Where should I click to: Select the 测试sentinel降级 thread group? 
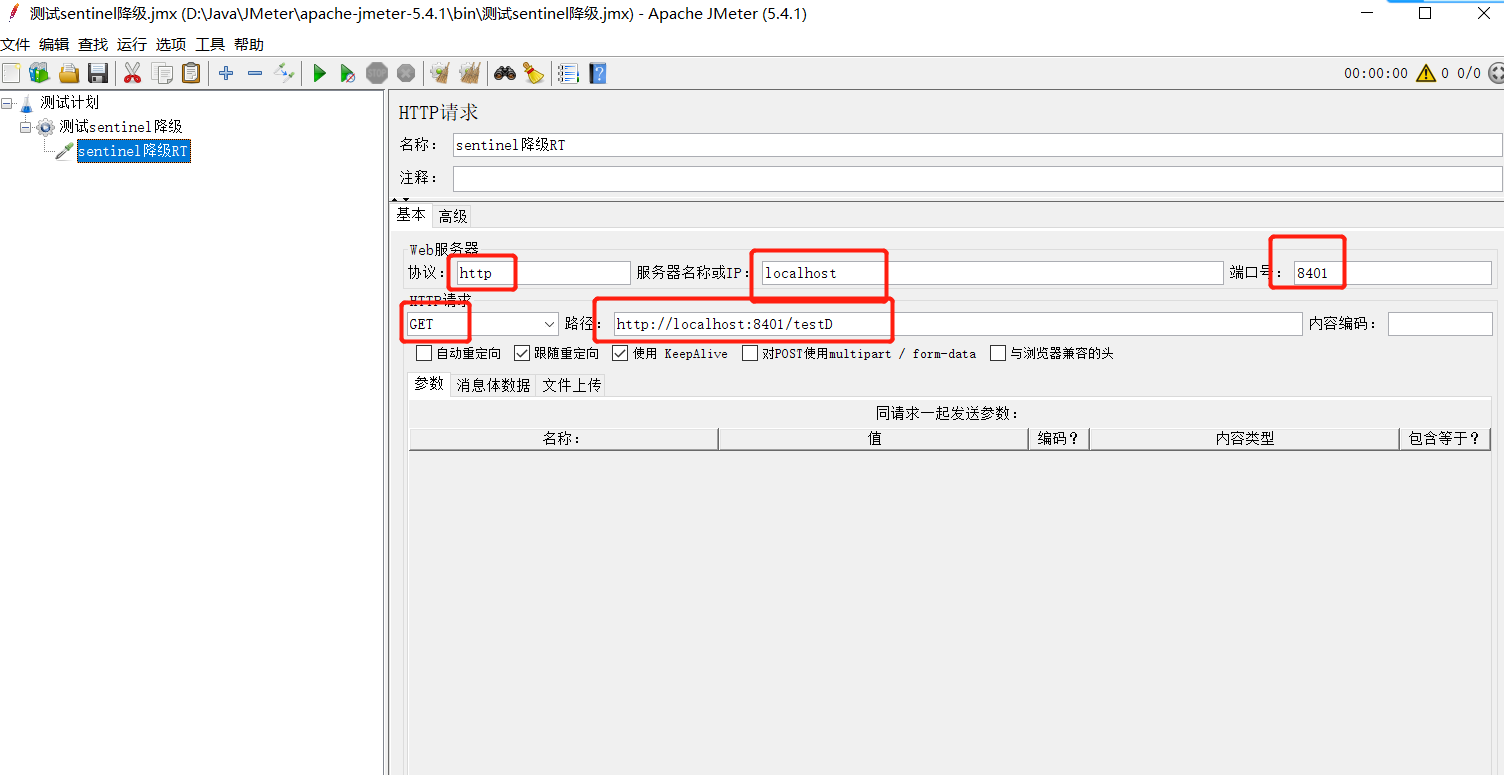pos(120,127)
